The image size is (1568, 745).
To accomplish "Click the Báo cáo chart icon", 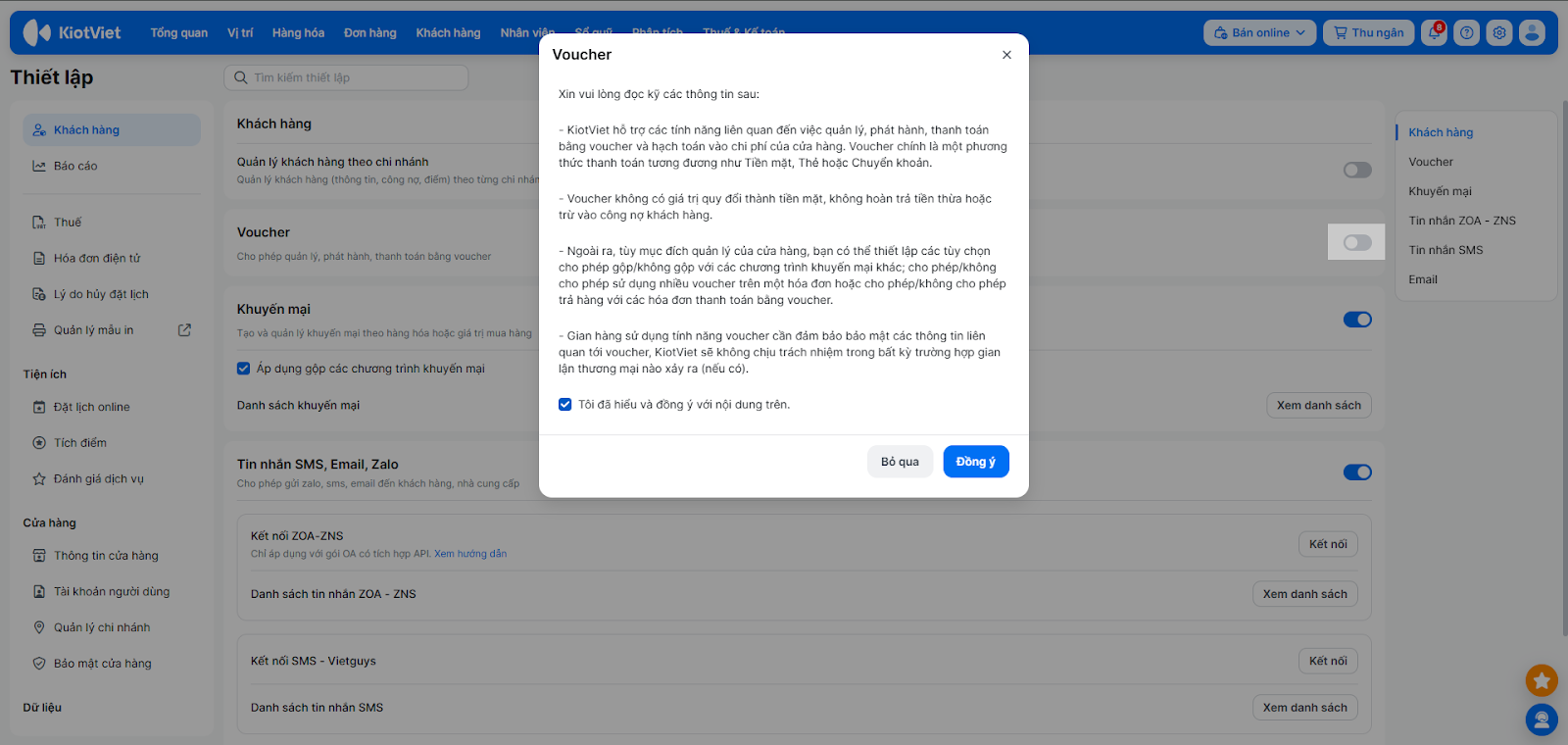I will [39, 167].
